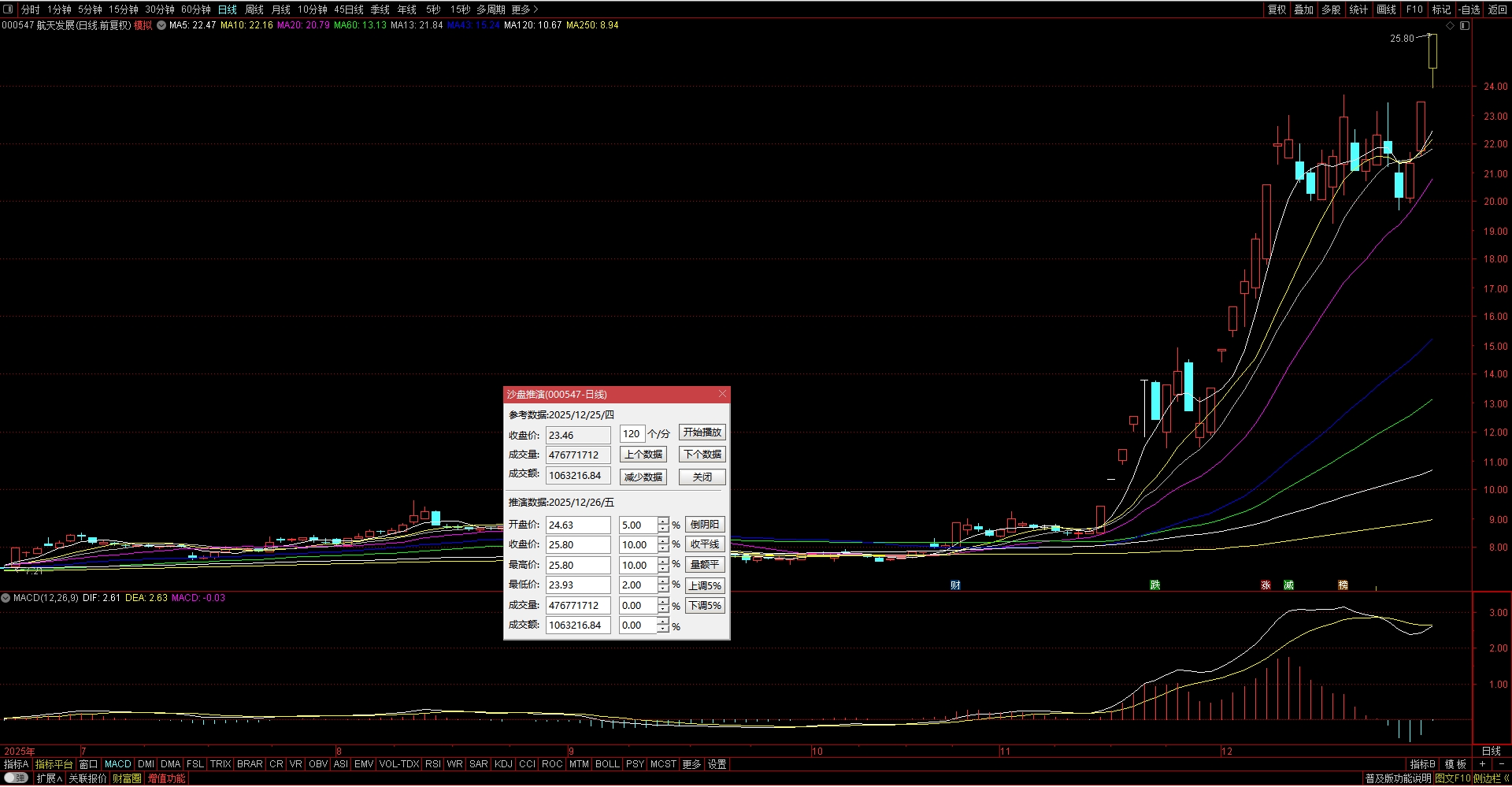This screenshot has height=787, width=1512.
Task: Click 关联报价 in bottom bar
Action: (x=87, y=778)
